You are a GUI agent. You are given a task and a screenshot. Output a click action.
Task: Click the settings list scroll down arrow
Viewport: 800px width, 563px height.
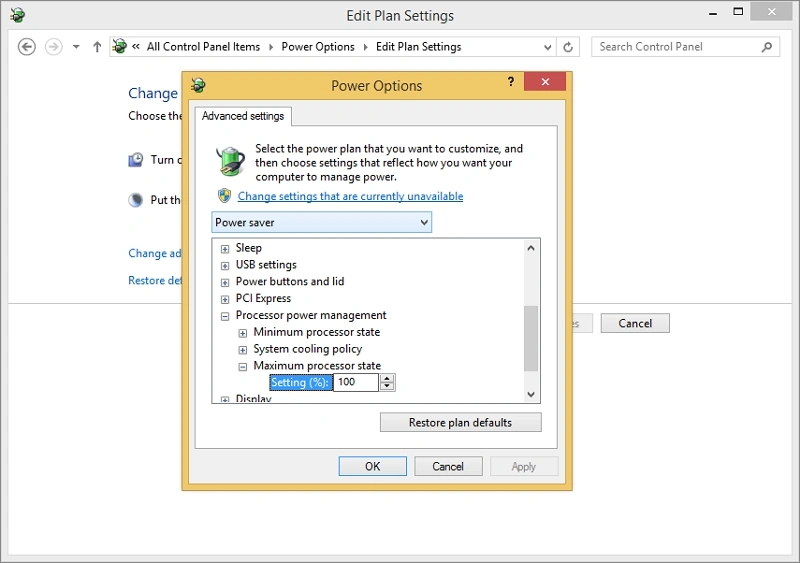[x=531, y=395]
